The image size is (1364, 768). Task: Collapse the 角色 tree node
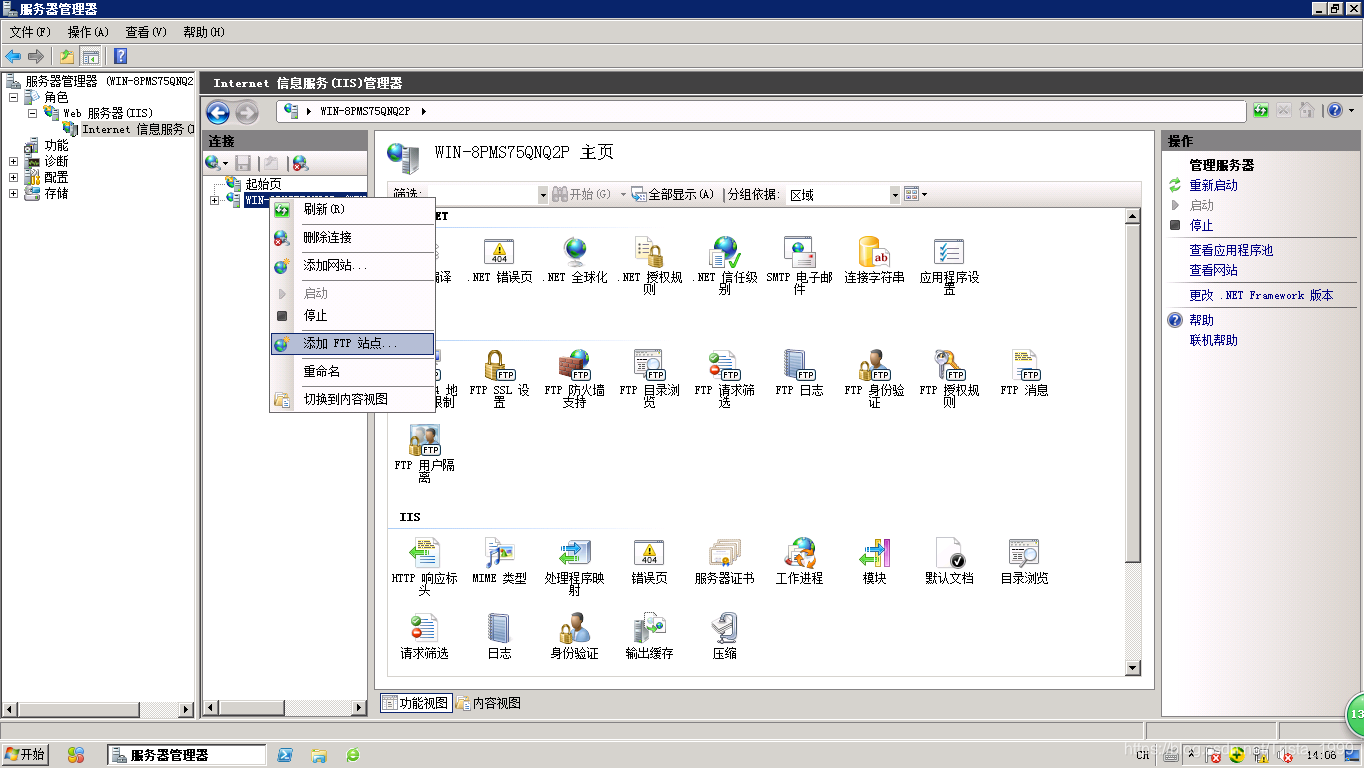pyautogui.click(x=14, y=97)
